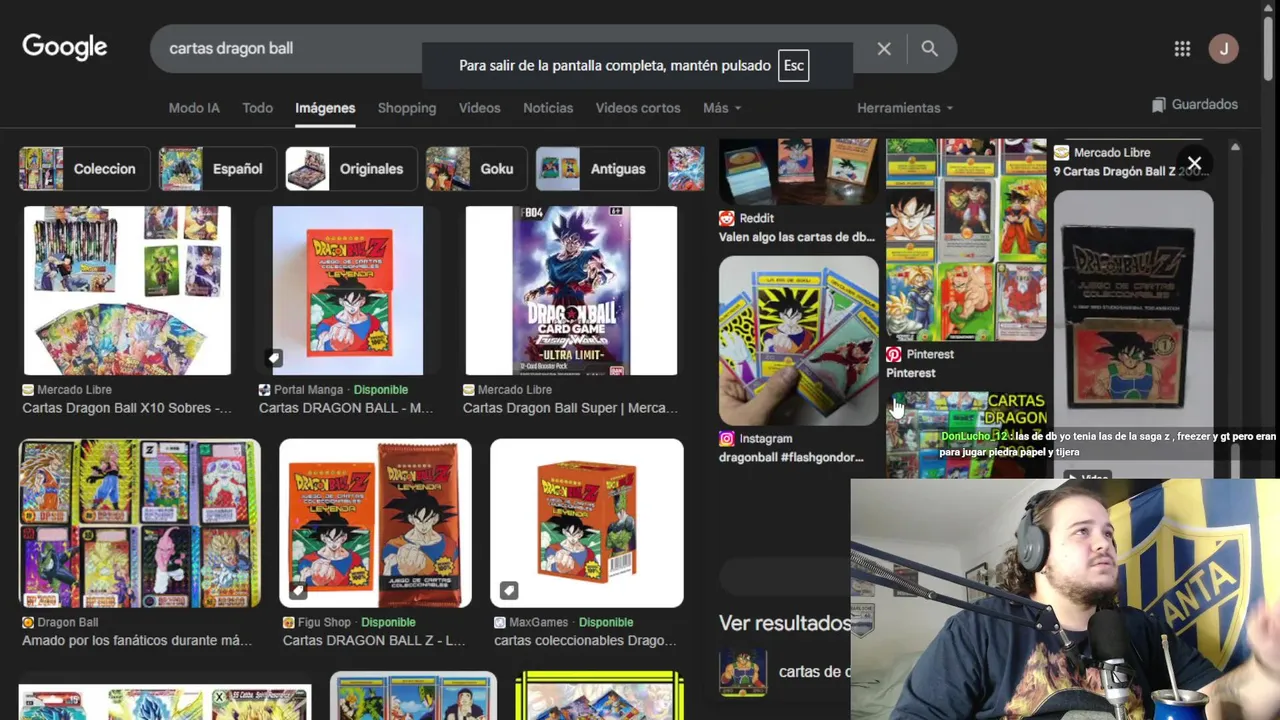1280x720 pixels.
Task: Close the image preview panel
Action: 1194,163
